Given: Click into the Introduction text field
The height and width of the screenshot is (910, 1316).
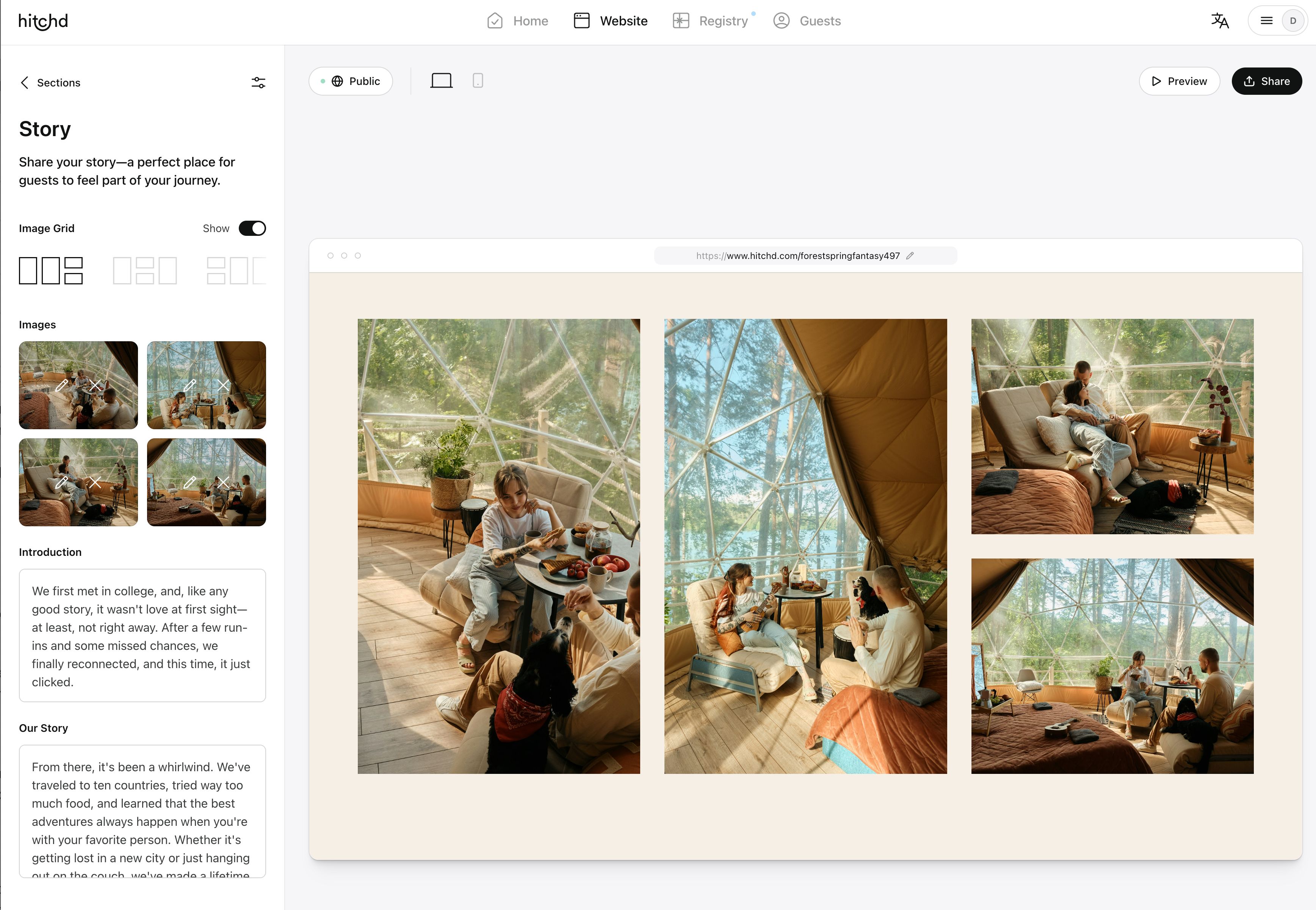Looking at the screenshot, I should coord(142,636).
